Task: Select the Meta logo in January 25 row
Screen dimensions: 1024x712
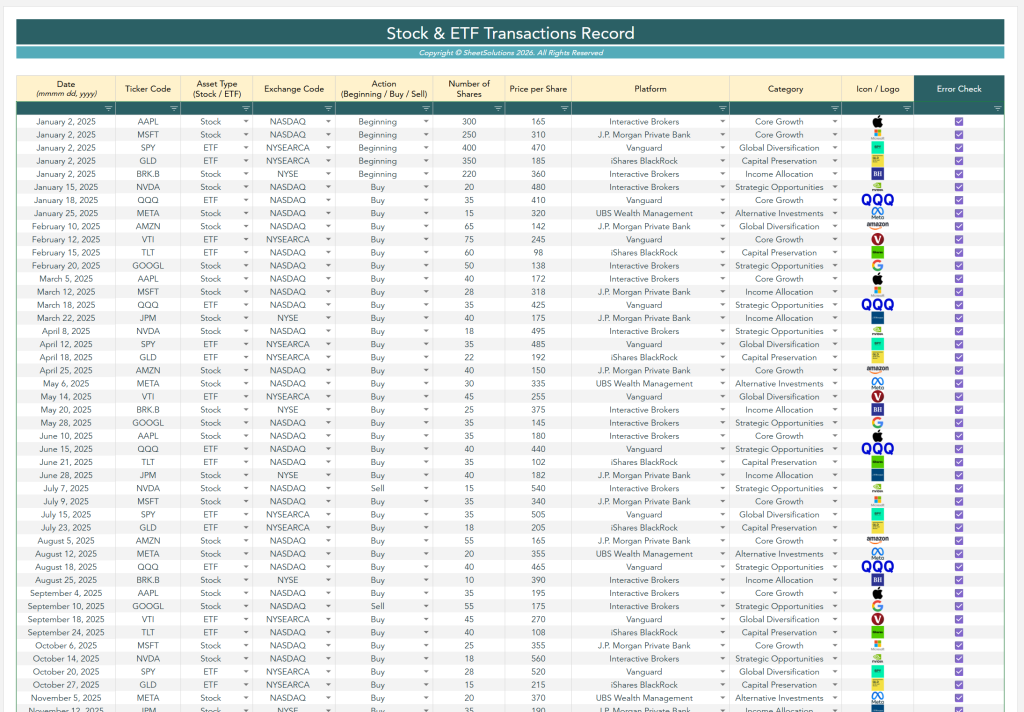Action: point(878,213)
